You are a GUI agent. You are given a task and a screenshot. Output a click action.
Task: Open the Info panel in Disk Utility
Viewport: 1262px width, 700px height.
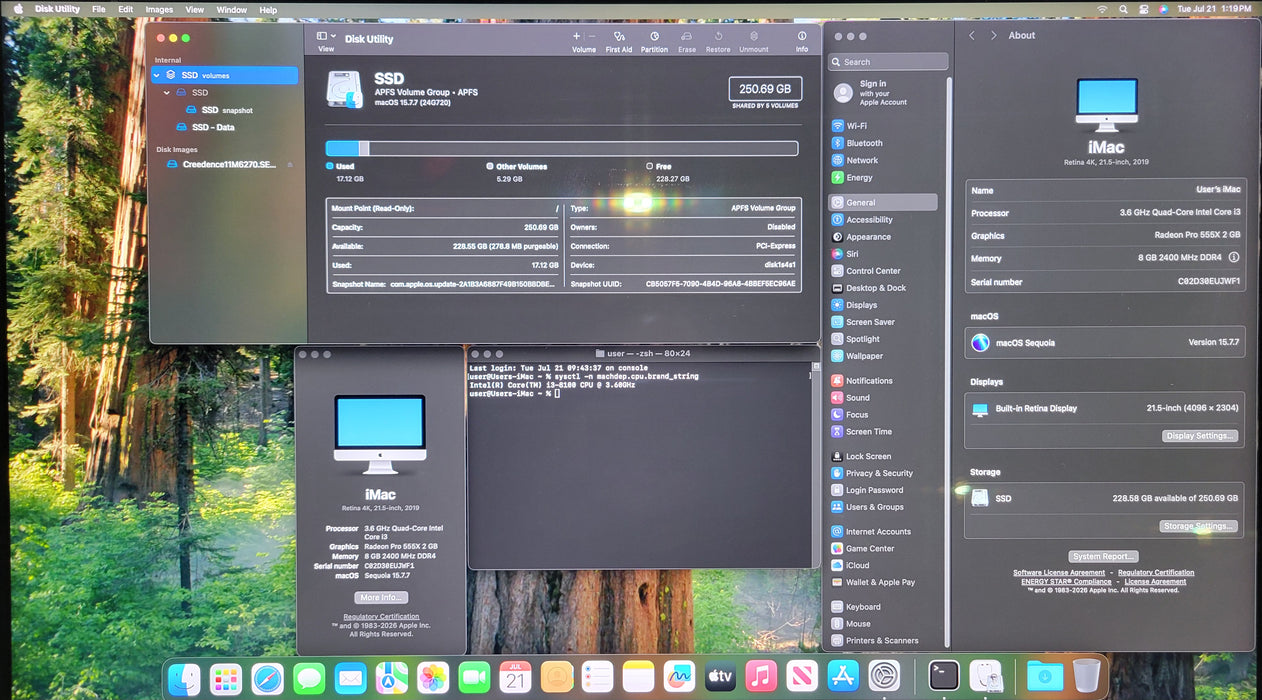coord(802,36)
